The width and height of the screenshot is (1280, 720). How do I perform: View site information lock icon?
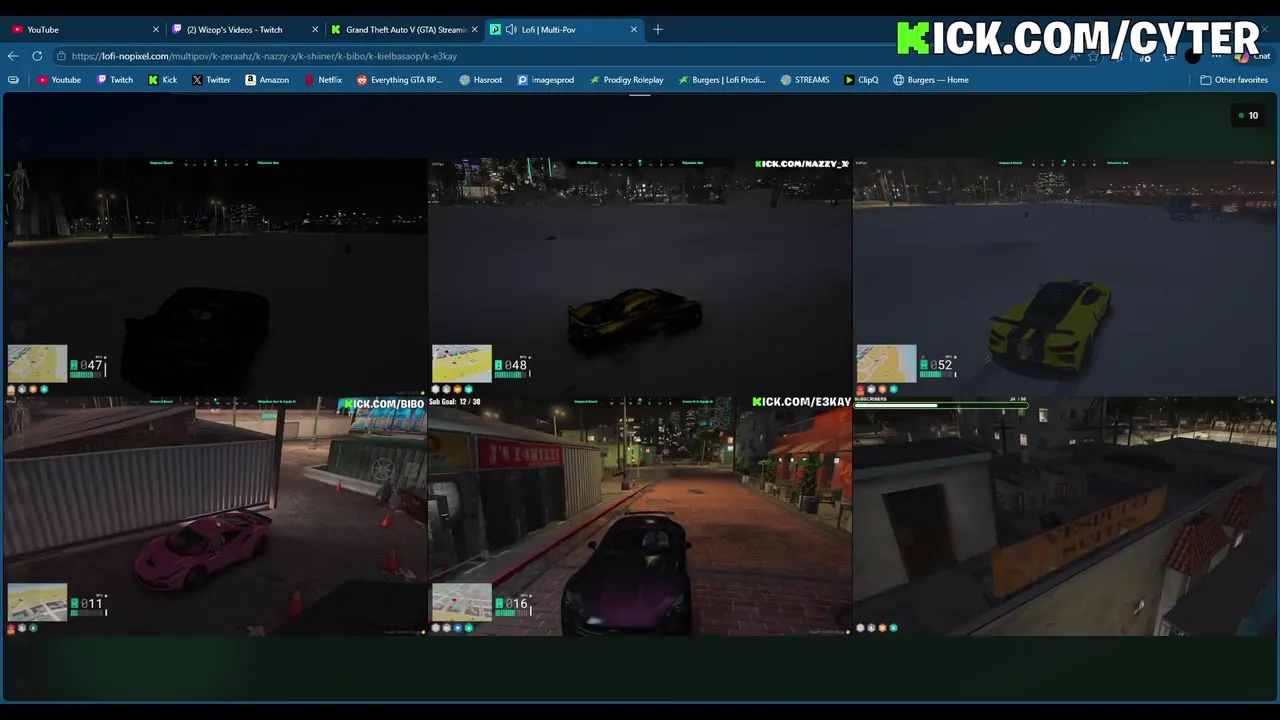(62, 56)
